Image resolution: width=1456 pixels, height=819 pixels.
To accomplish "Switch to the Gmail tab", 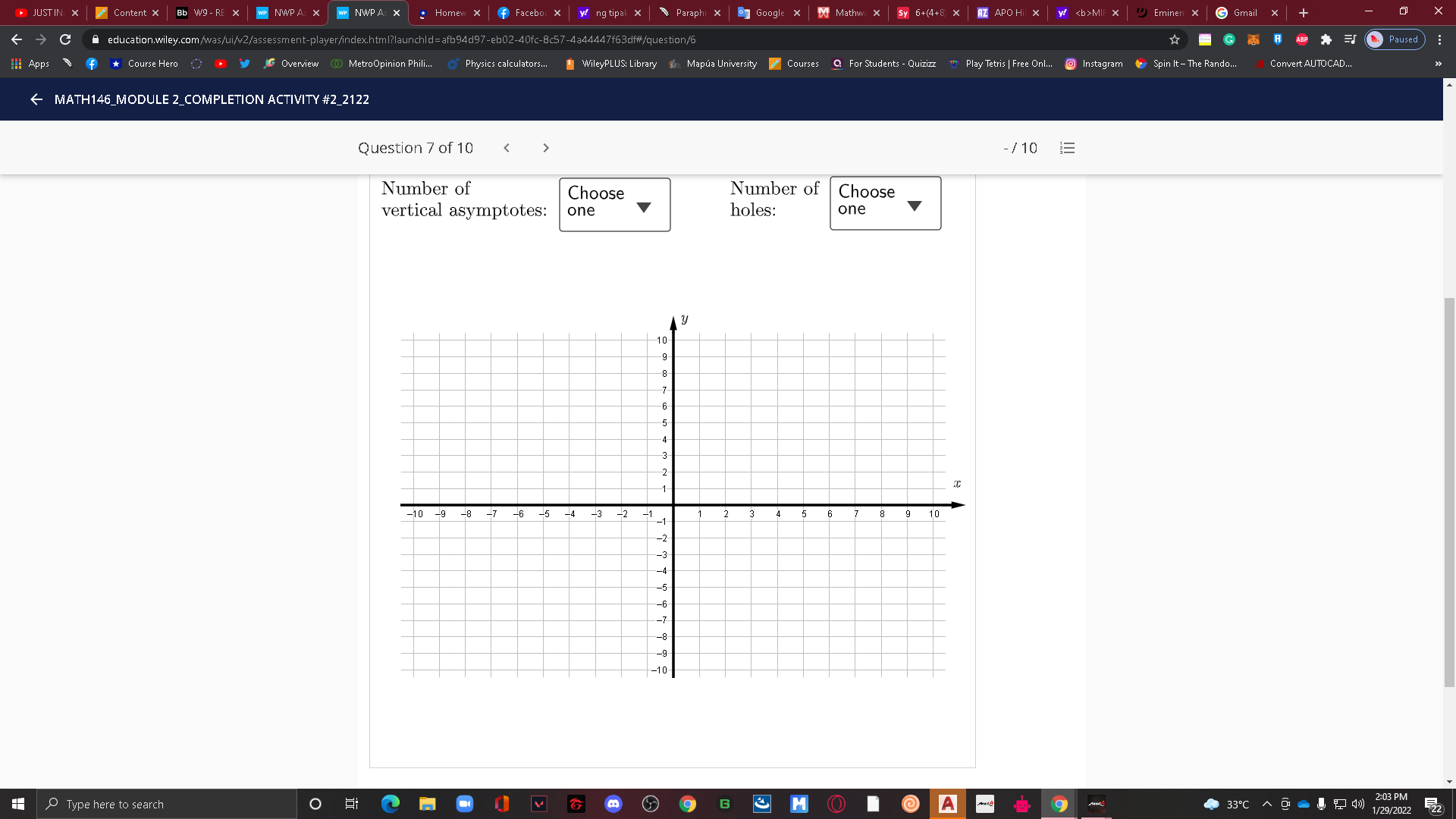I will coord(1244,13).
